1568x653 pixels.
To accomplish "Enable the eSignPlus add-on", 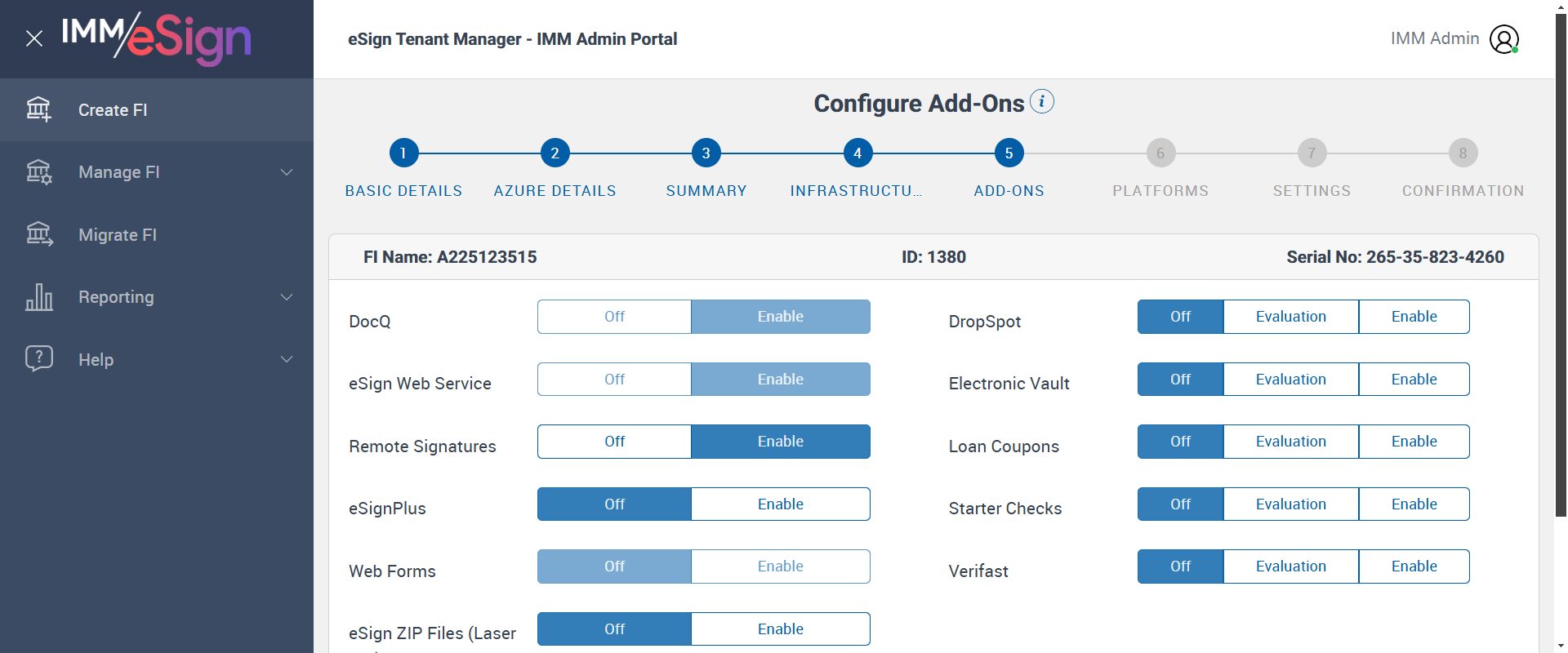I will click(x=780, y=504).
